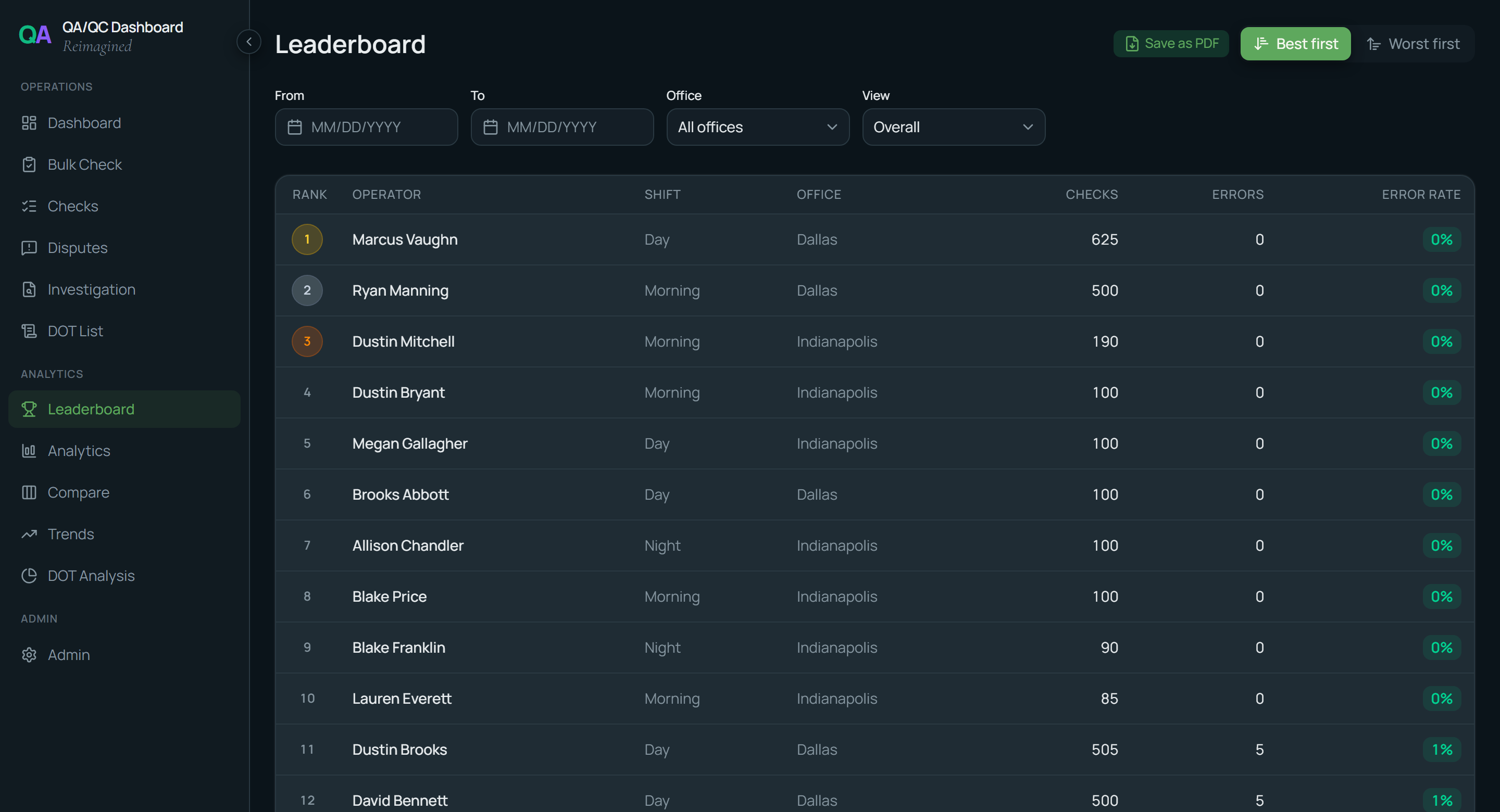Click the DOT List scroll icon
This screenshot has width=1500, height=812.
(x=29, y=331)
